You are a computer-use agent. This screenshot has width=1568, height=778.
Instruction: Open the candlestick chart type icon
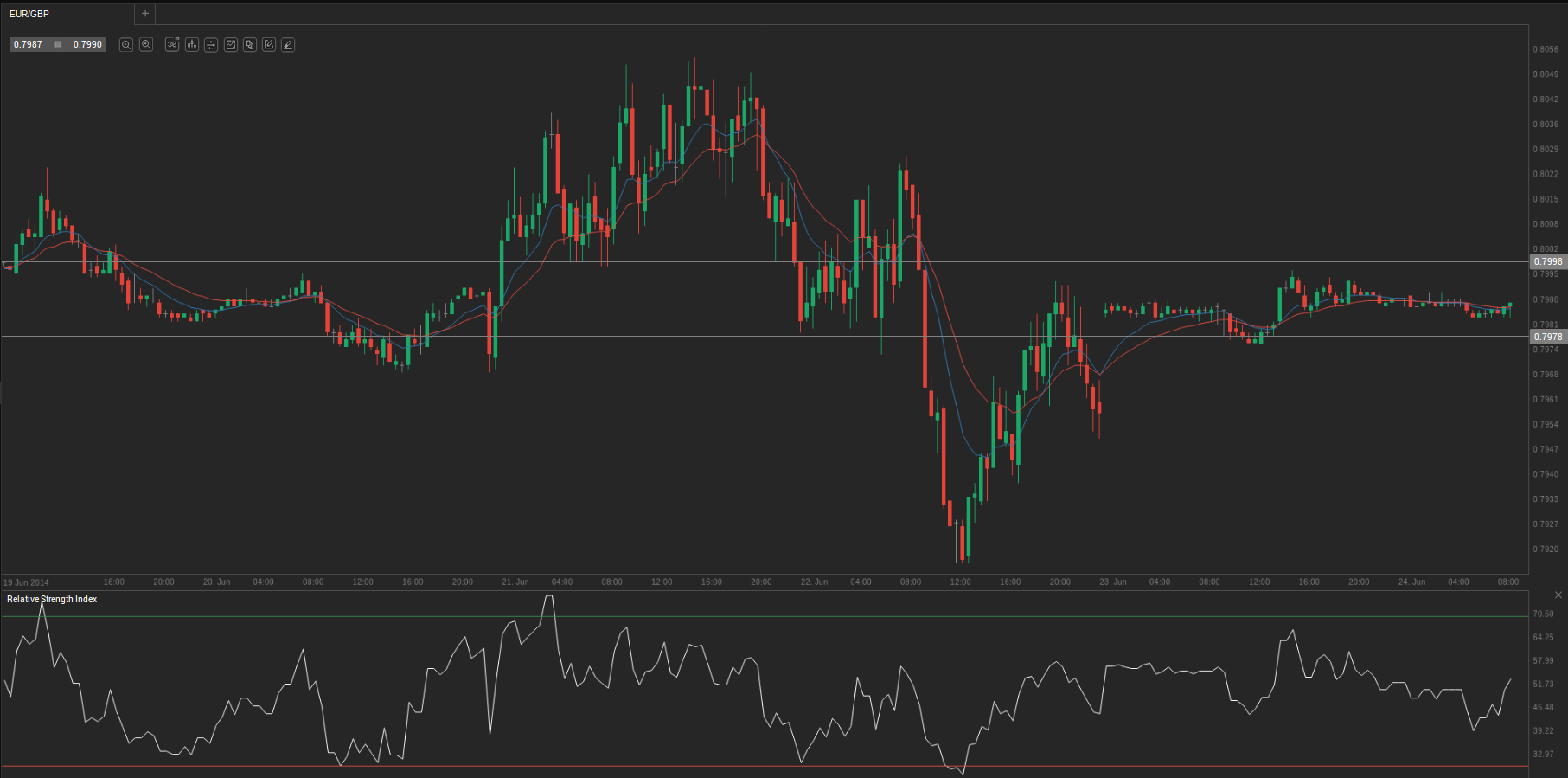pos(192,45)
